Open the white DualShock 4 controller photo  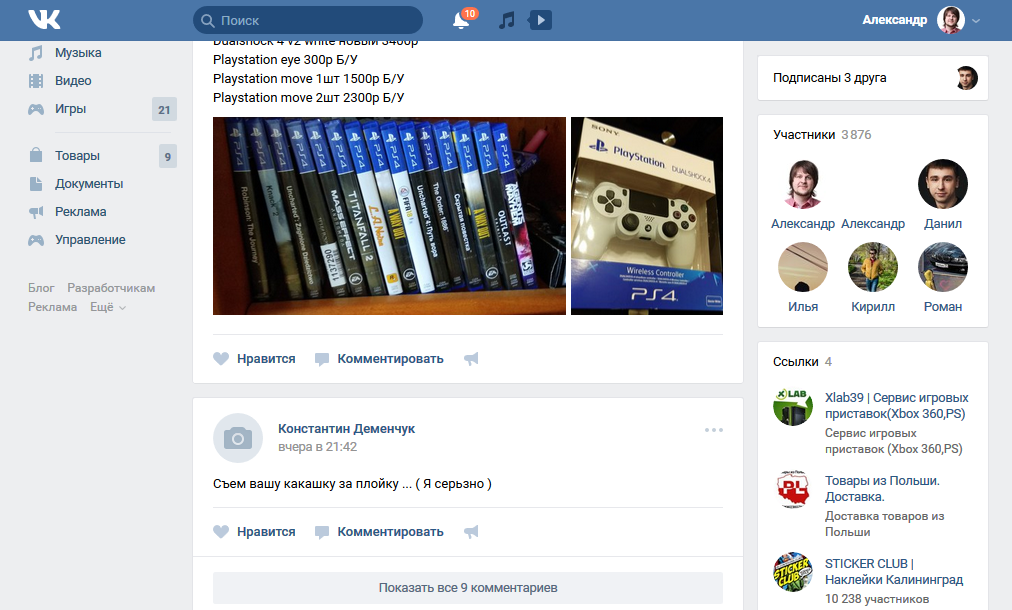pos(646,216)
